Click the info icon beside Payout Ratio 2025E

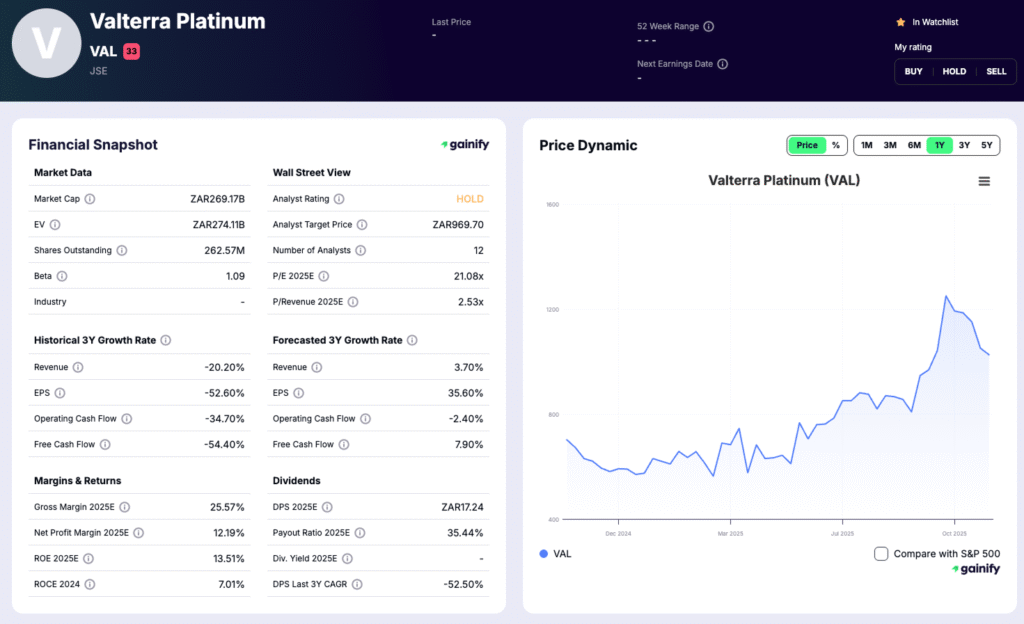pos(358,533)
